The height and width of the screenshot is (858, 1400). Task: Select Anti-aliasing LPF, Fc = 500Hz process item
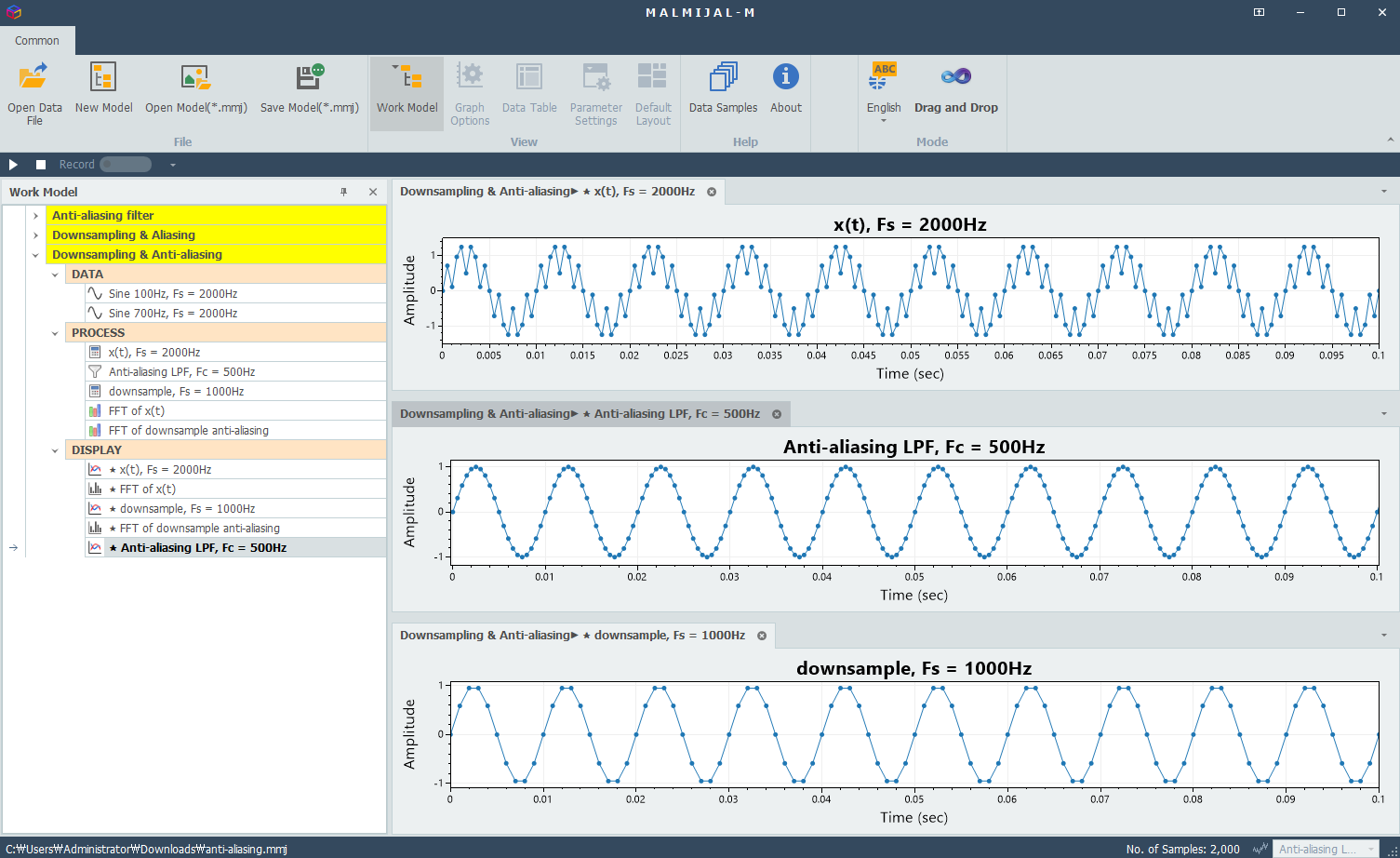235,371
